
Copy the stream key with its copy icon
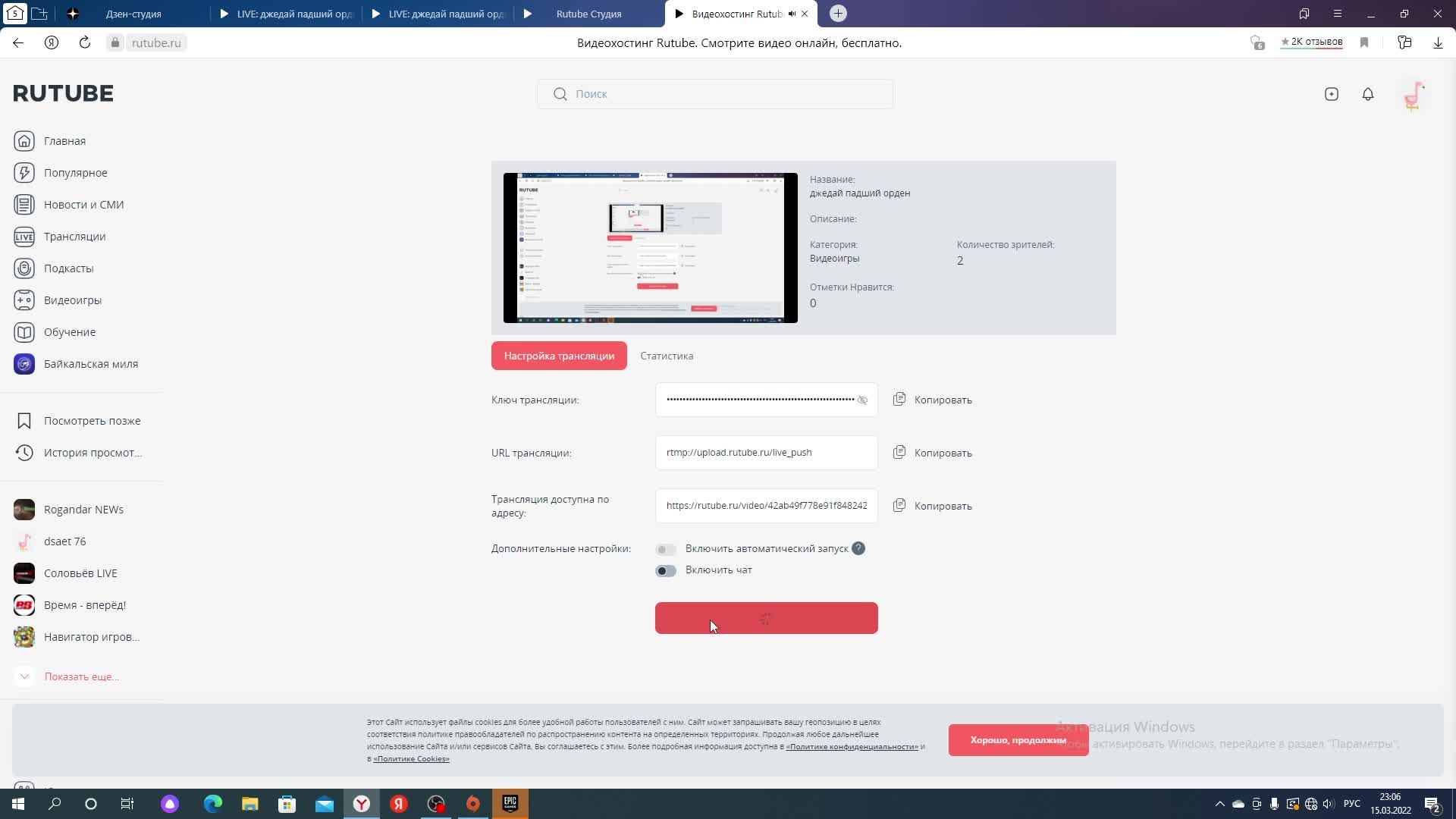click(899, 399)
